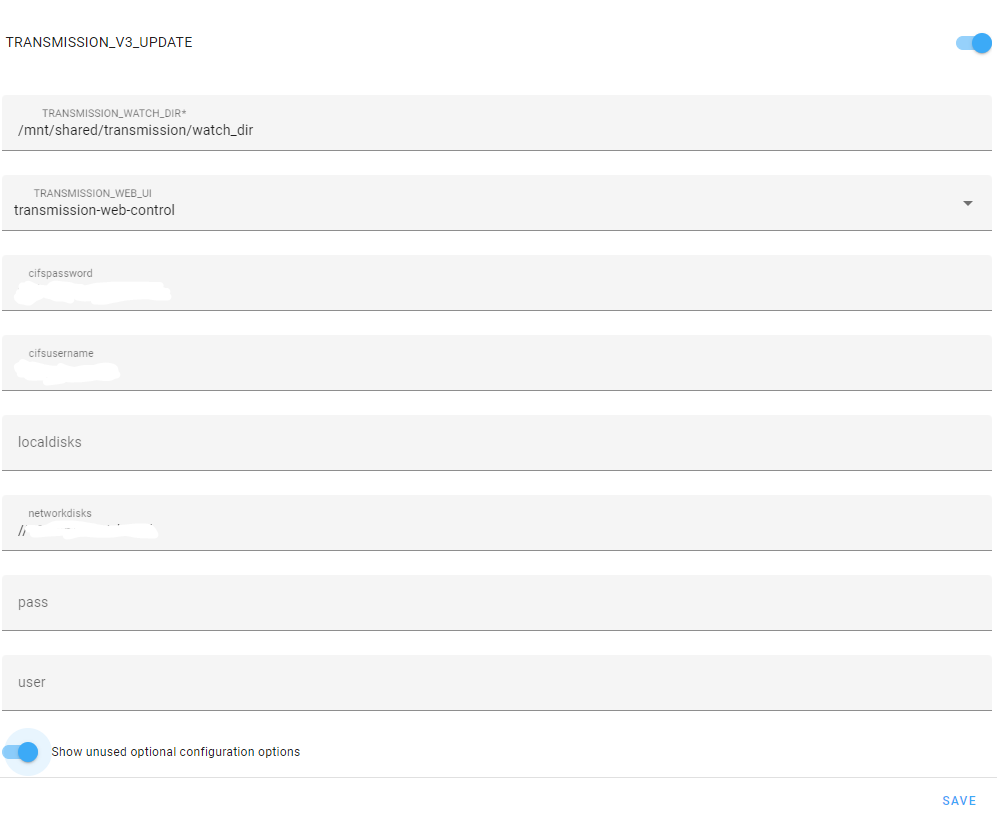997x815 pixels.
Task: Click the watch_dir path text
Action: [x=135, y=130]
